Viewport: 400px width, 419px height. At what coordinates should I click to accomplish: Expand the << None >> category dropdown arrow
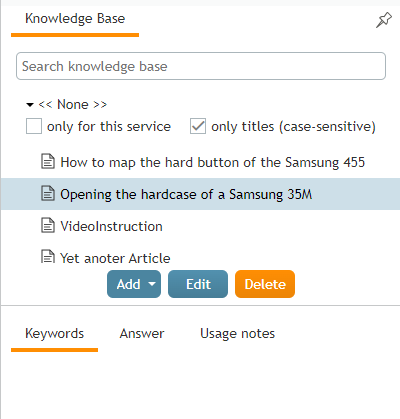pyautogui.click(x=30, y=105)
